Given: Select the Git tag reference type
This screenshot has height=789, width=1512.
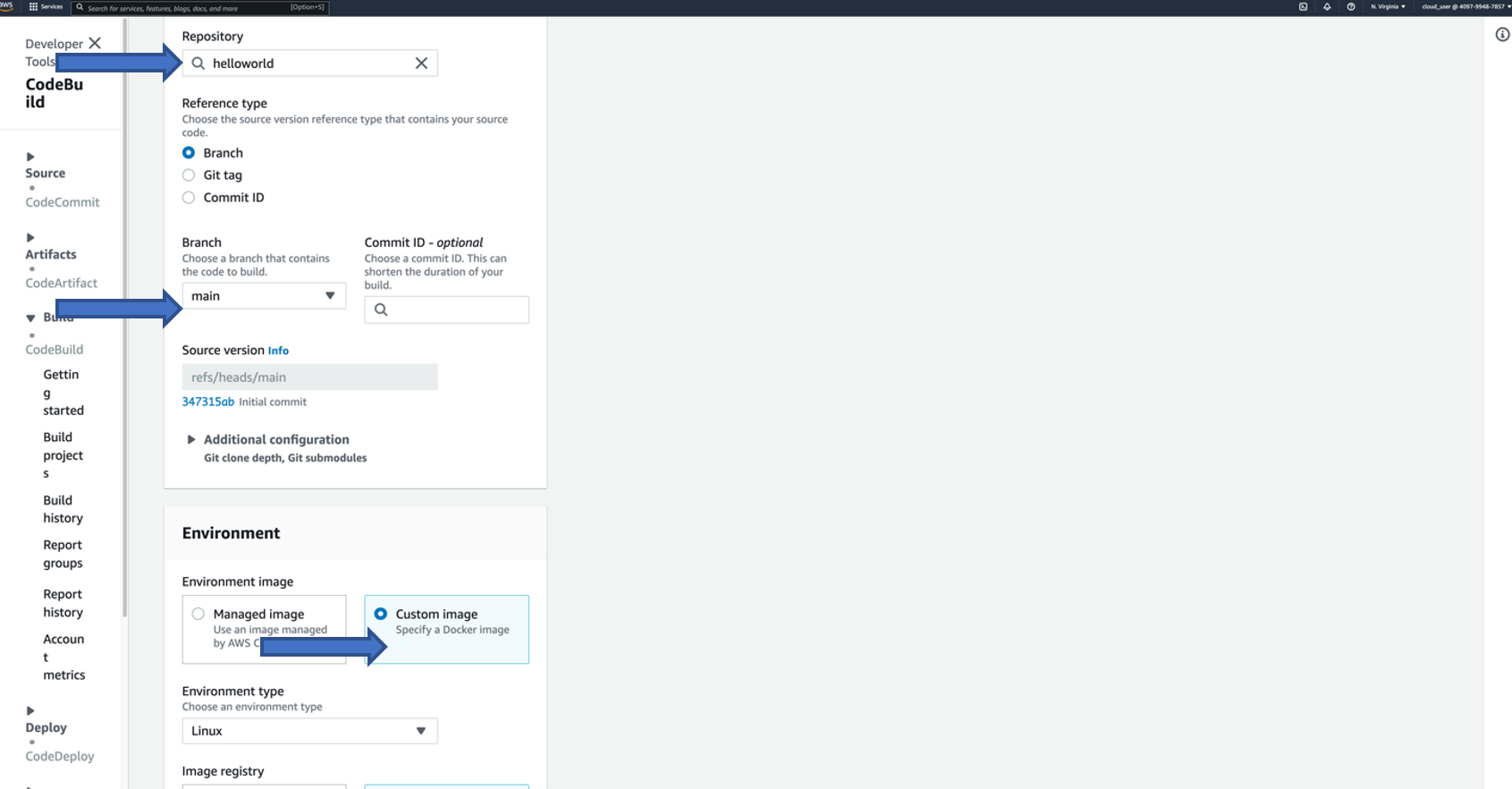Looking at the screenshot, I should click(189, 175).
